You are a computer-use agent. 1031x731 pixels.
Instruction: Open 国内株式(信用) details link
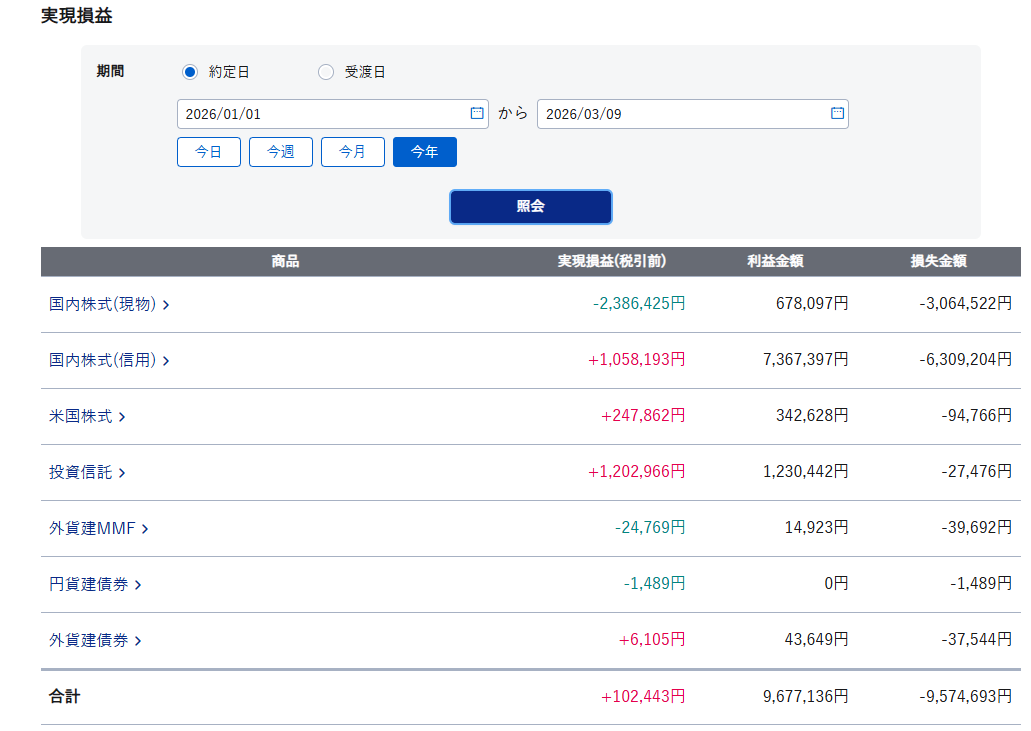point(108,360)
